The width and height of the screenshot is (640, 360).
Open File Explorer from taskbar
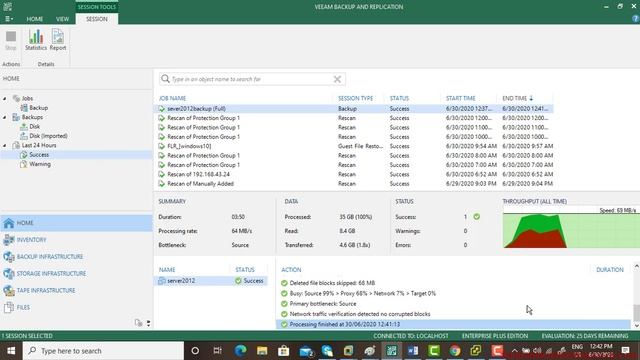[x=262, y=351]
